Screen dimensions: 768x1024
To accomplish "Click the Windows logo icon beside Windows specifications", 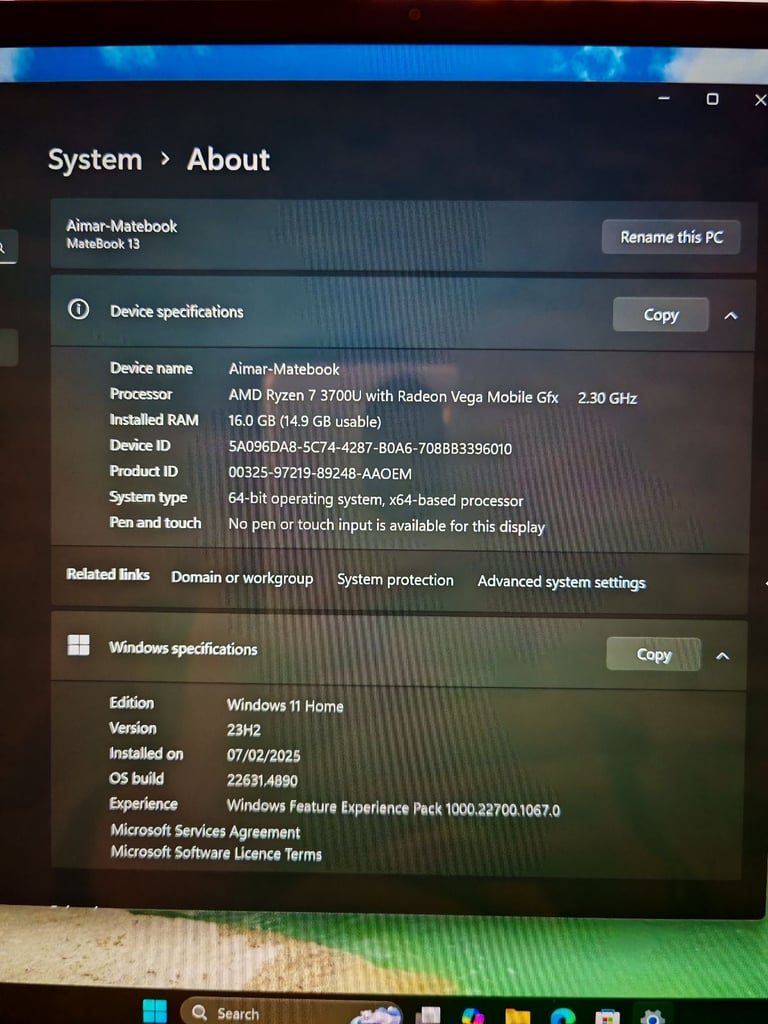I will click(78, 645).
